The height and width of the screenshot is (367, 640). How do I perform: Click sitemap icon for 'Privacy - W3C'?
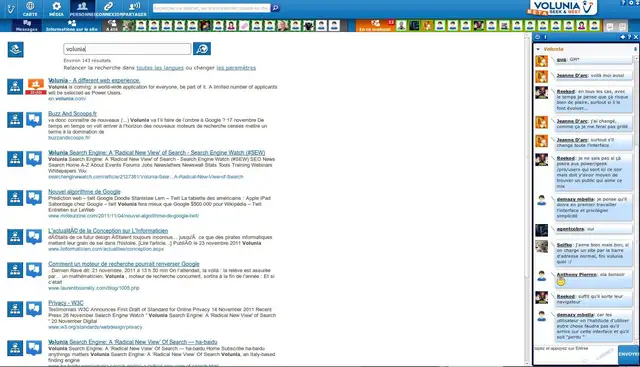click(x=15, y=309)
